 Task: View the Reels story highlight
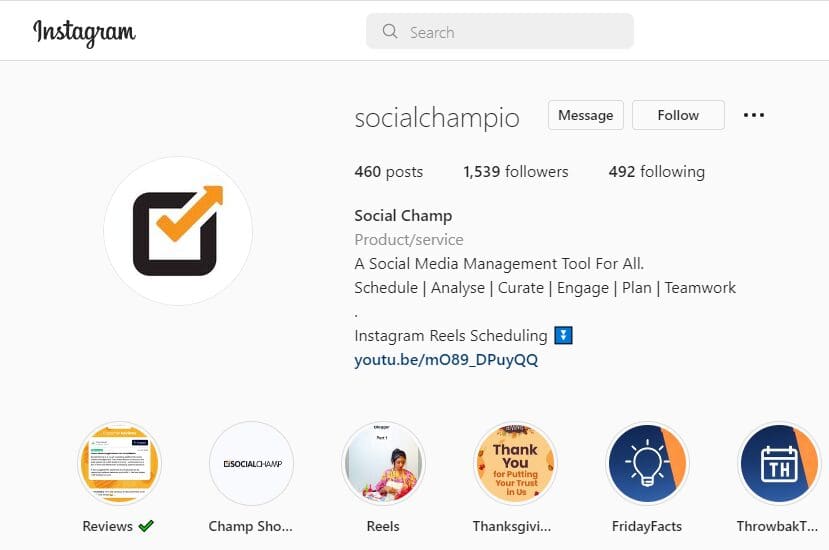click(x=383, y=463)
